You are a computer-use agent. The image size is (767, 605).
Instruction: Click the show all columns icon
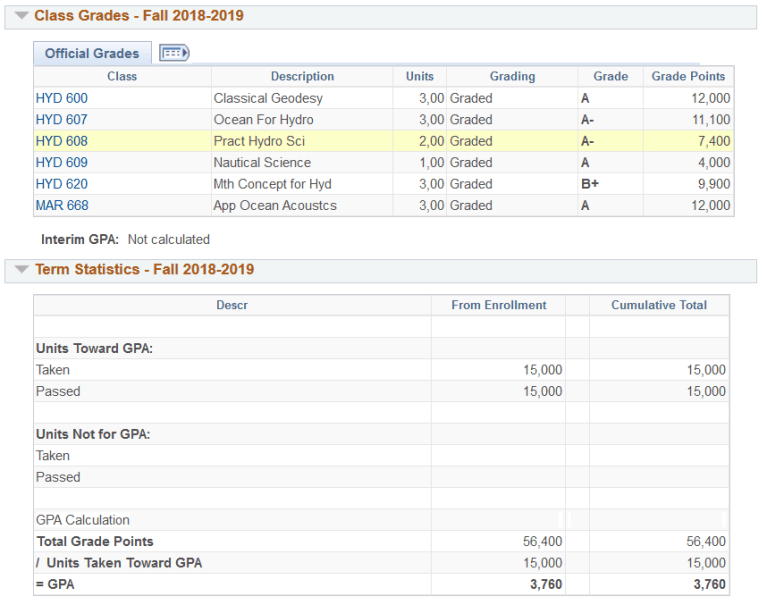coord(174,53)
